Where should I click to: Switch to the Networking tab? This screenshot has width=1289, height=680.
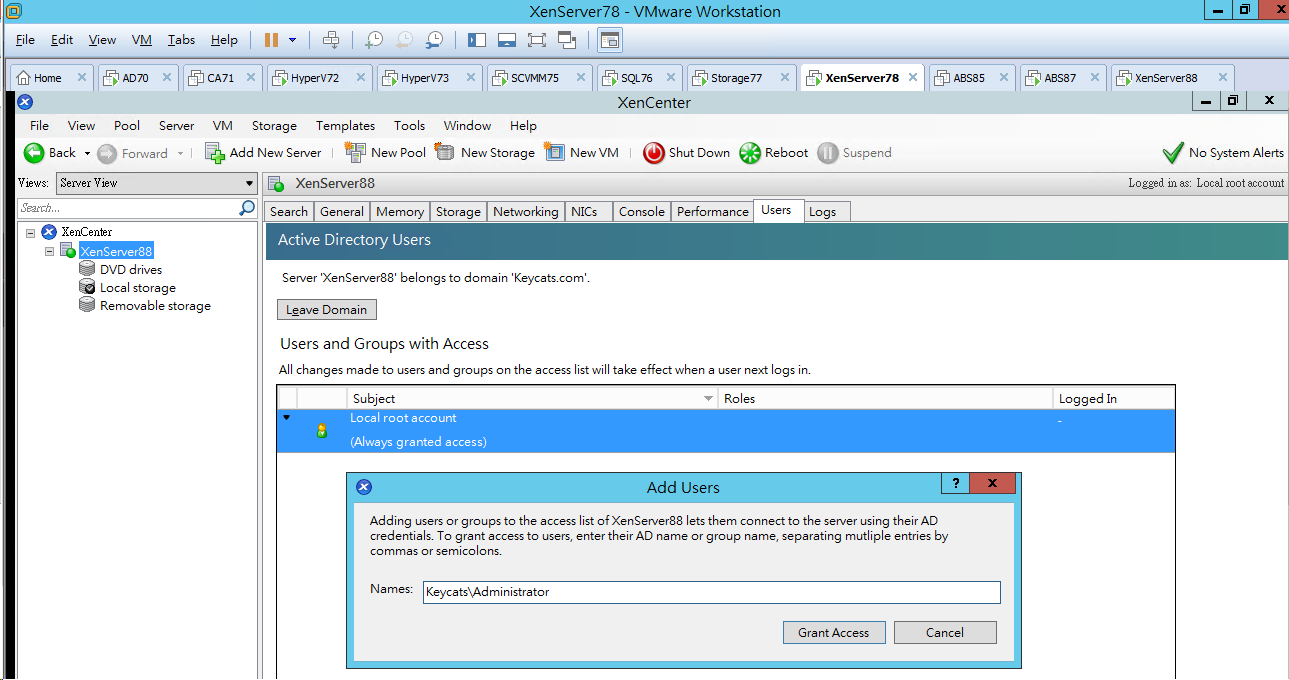526,212
